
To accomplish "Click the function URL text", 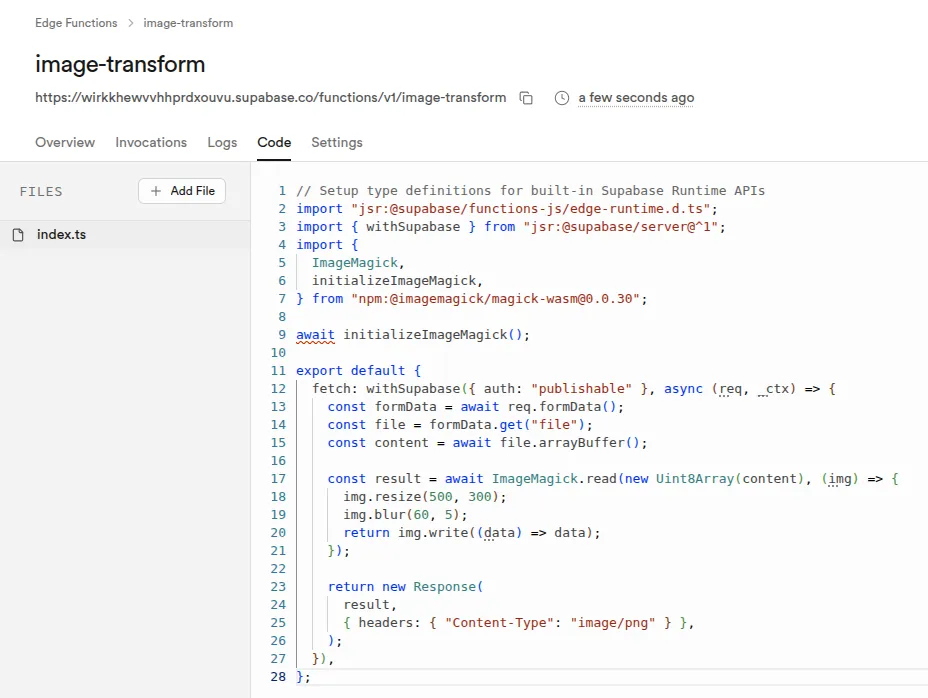I will click(270, 98).
